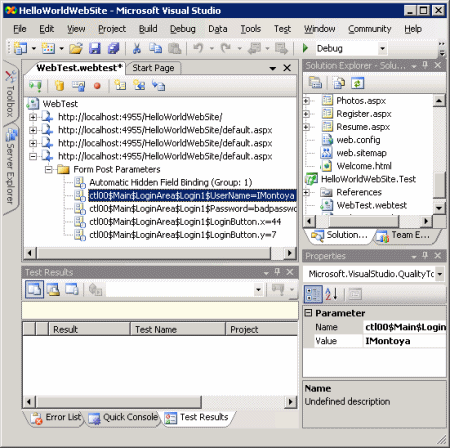
Task: Click the Set Request Plug-in icon
Action: pos(120,86)
